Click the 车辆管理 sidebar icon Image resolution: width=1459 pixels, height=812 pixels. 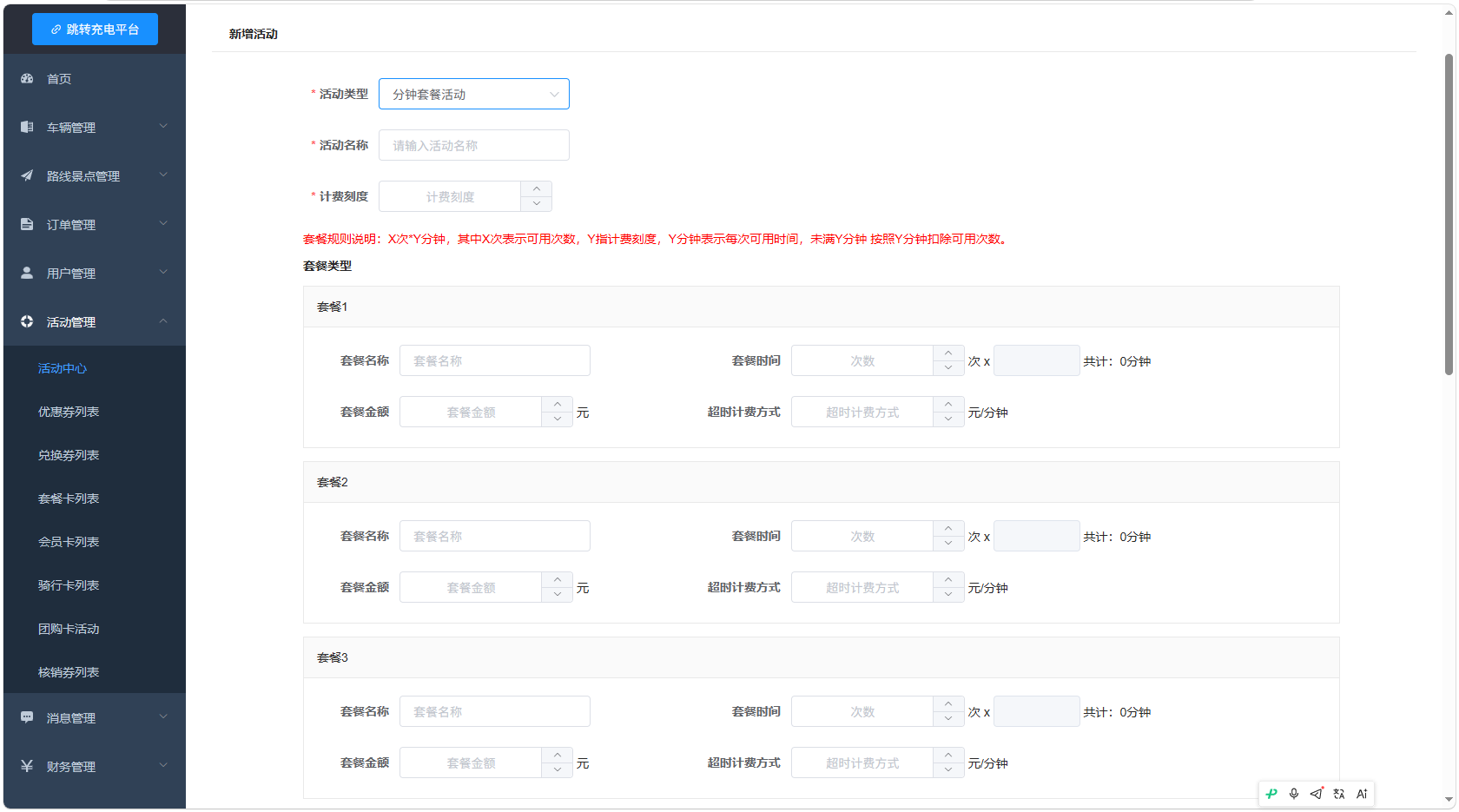coord(27,127)
